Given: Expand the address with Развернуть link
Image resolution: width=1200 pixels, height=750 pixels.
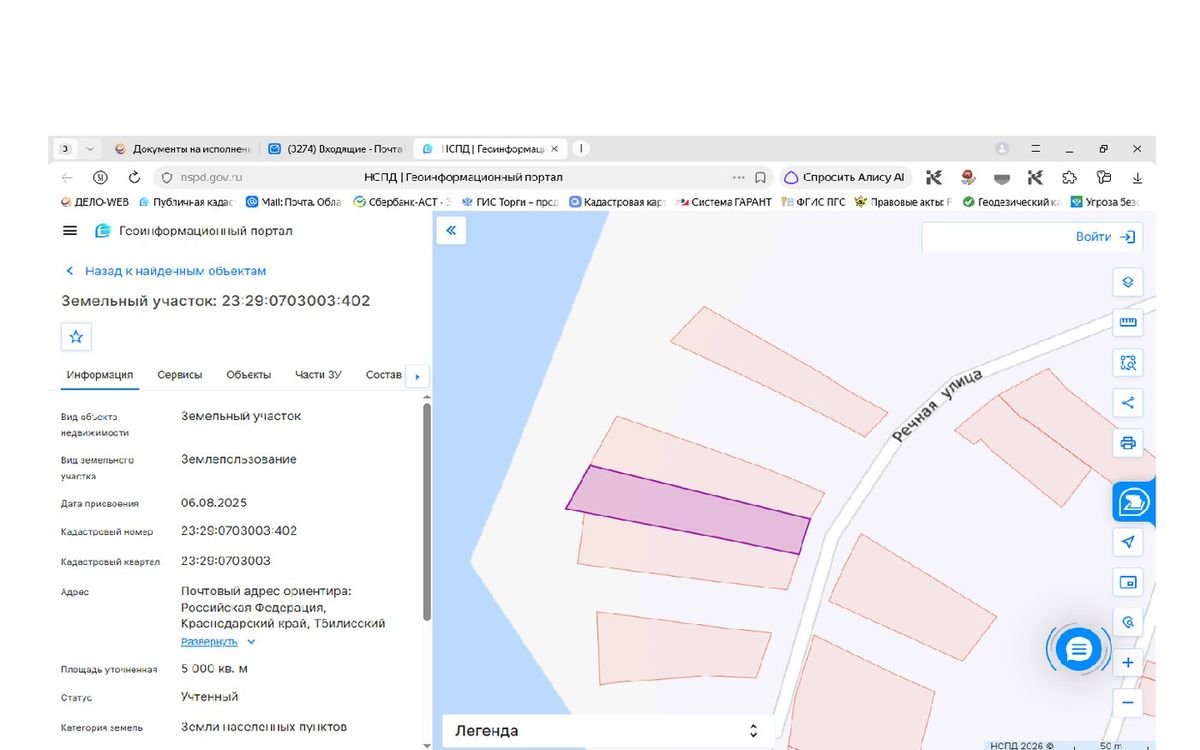Looking at the screenshot, I should coord(218,642).
